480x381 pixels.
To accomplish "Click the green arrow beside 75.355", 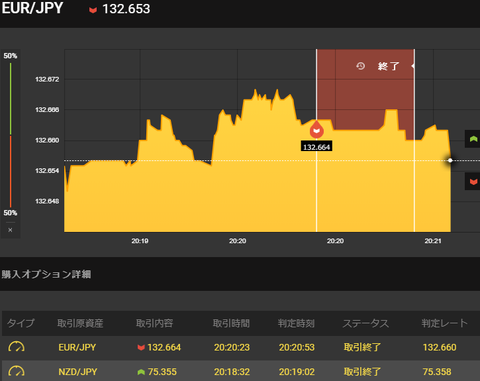I will click(141, 372).
